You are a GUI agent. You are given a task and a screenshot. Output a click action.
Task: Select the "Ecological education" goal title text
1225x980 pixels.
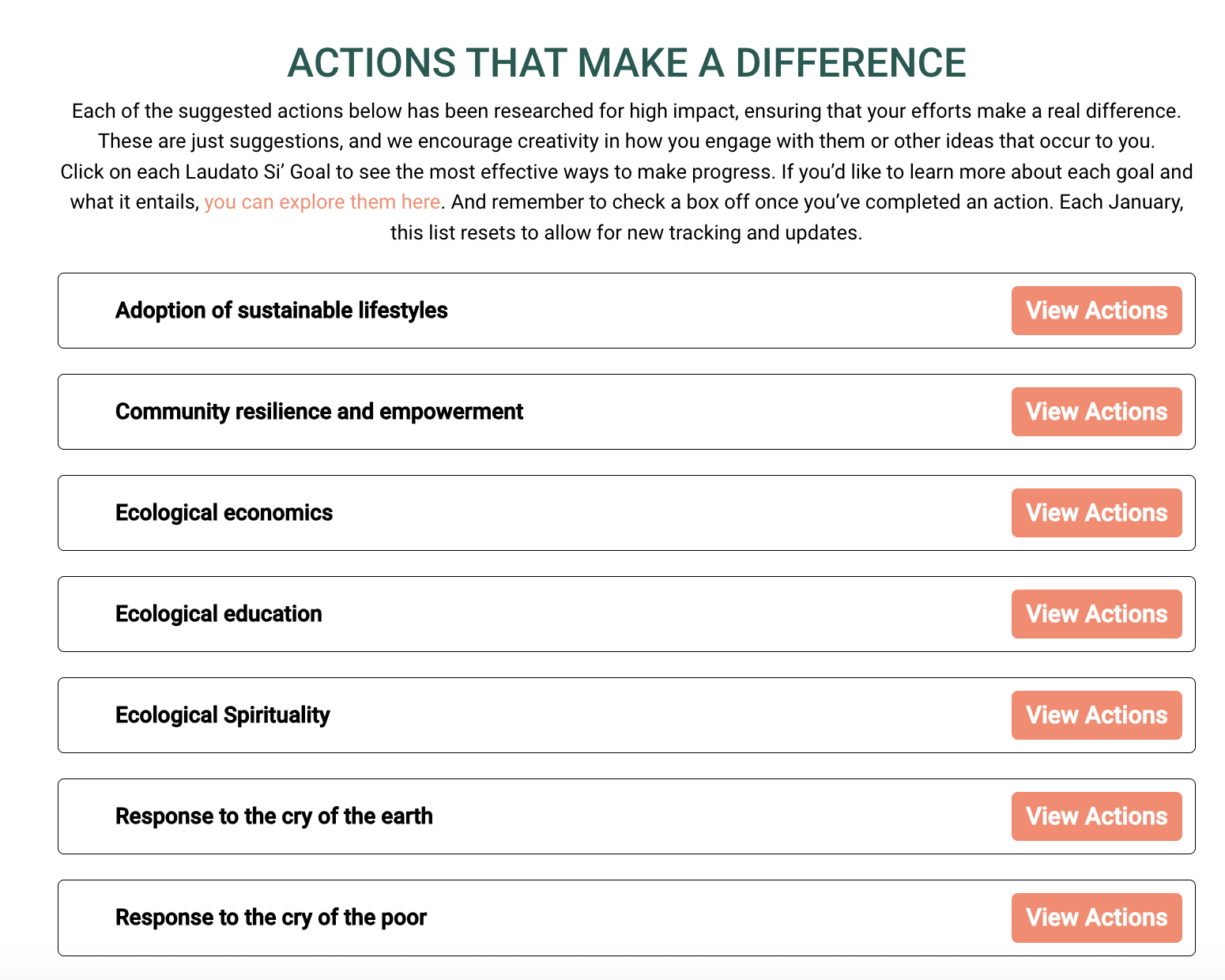(x=218, y=614)
